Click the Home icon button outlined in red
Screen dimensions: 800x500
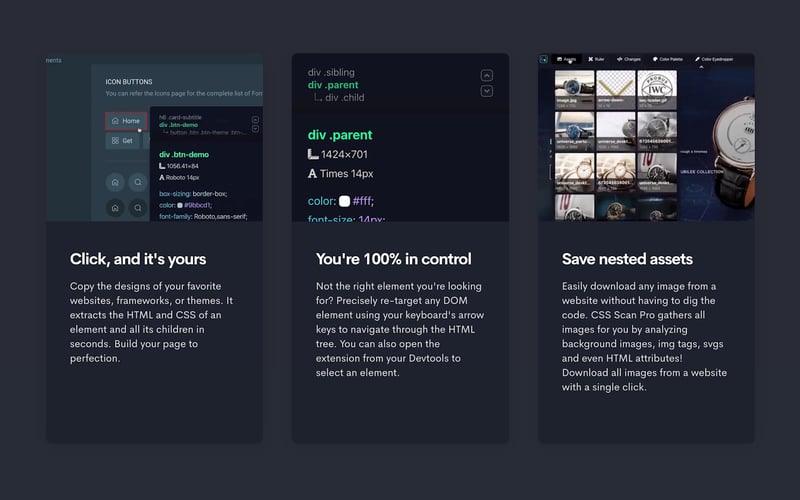point(126,121)
